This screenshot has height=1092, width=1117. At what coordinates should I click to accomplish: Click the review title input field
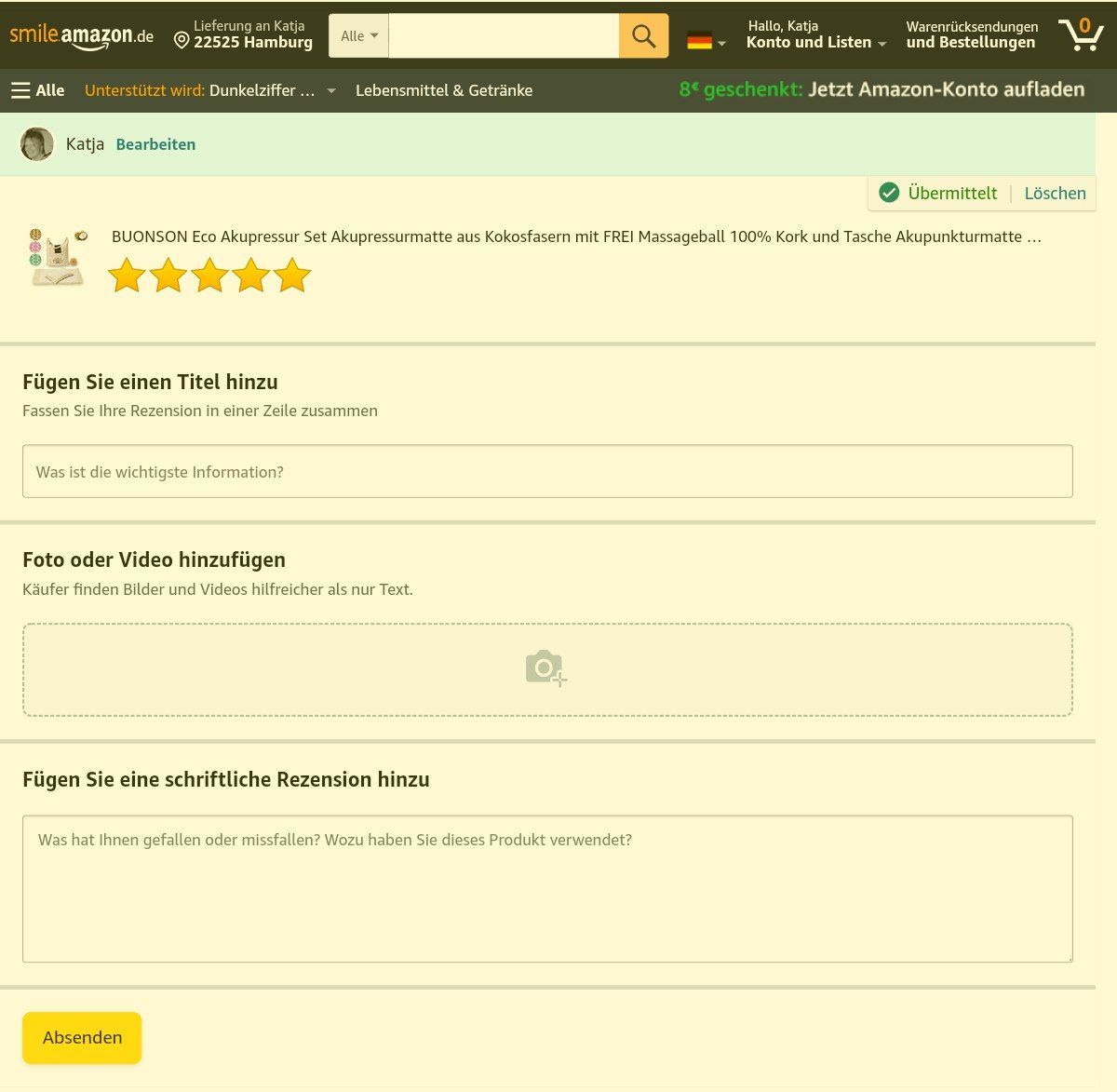547,471
